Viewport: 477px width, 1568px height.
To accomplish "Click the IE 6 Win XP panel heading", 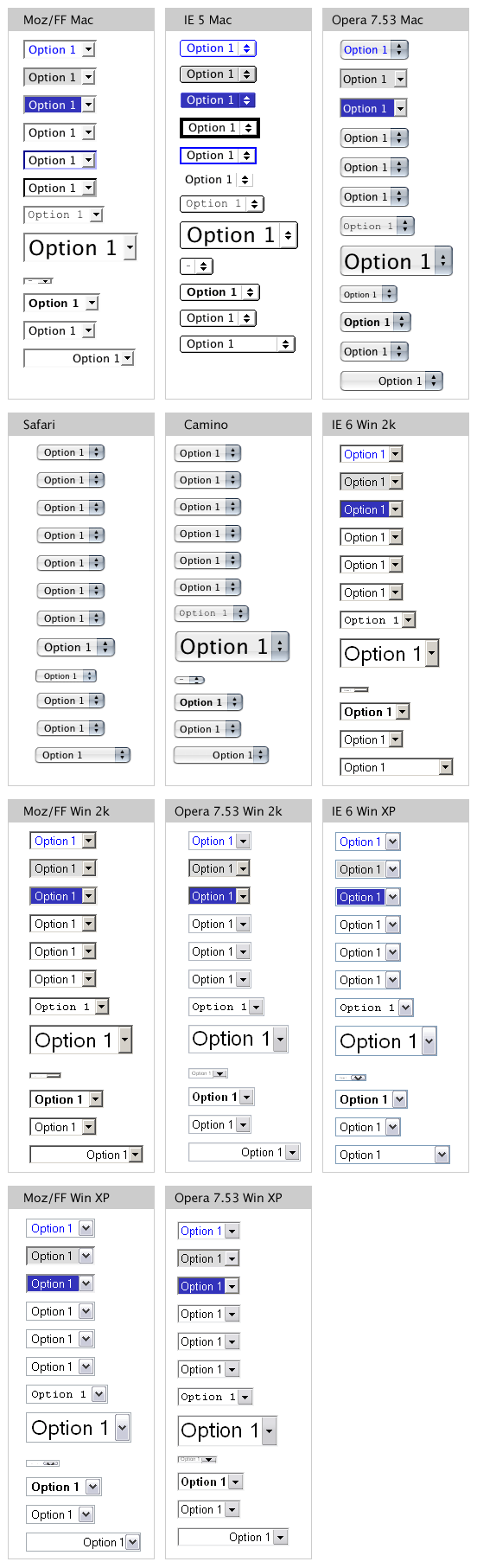I will (x=364, y=811).
